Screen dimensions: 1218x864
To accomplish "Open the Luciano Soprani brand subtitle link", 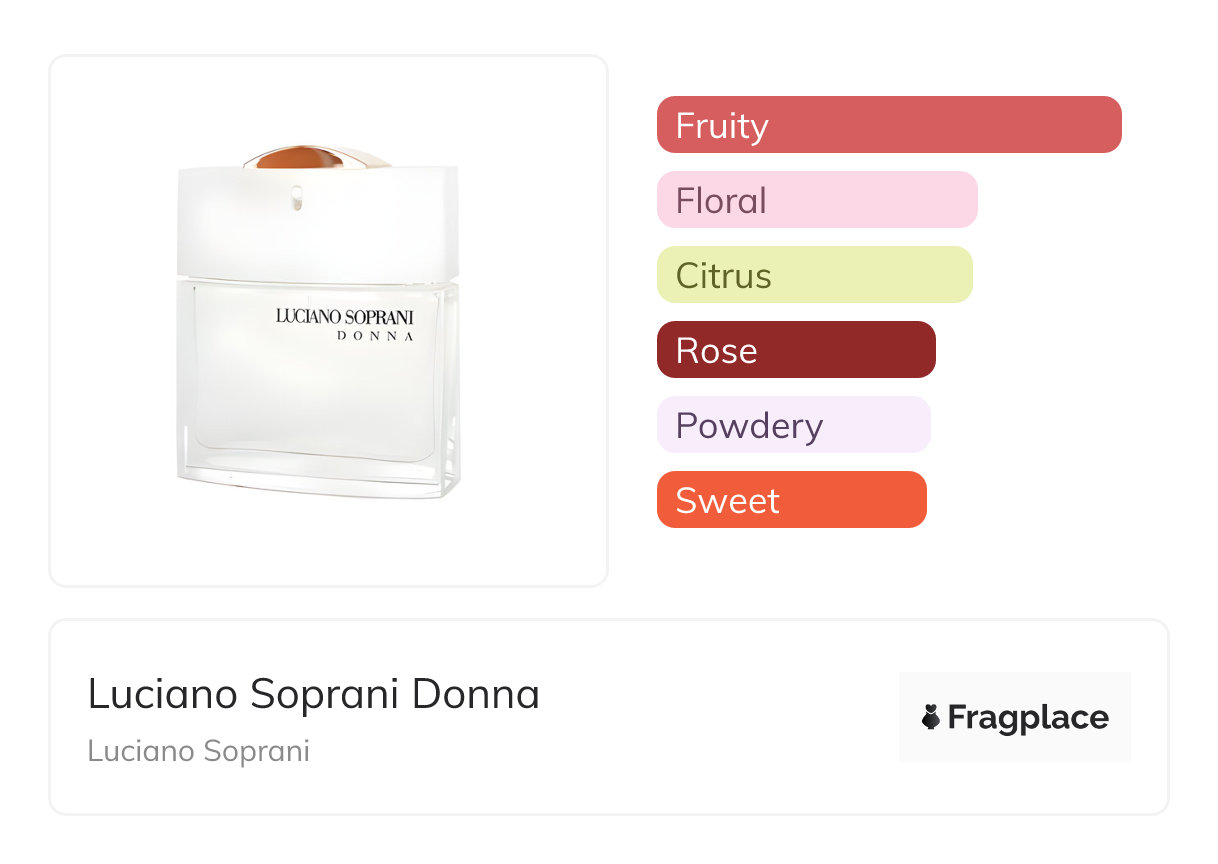I will click(198, 750).
